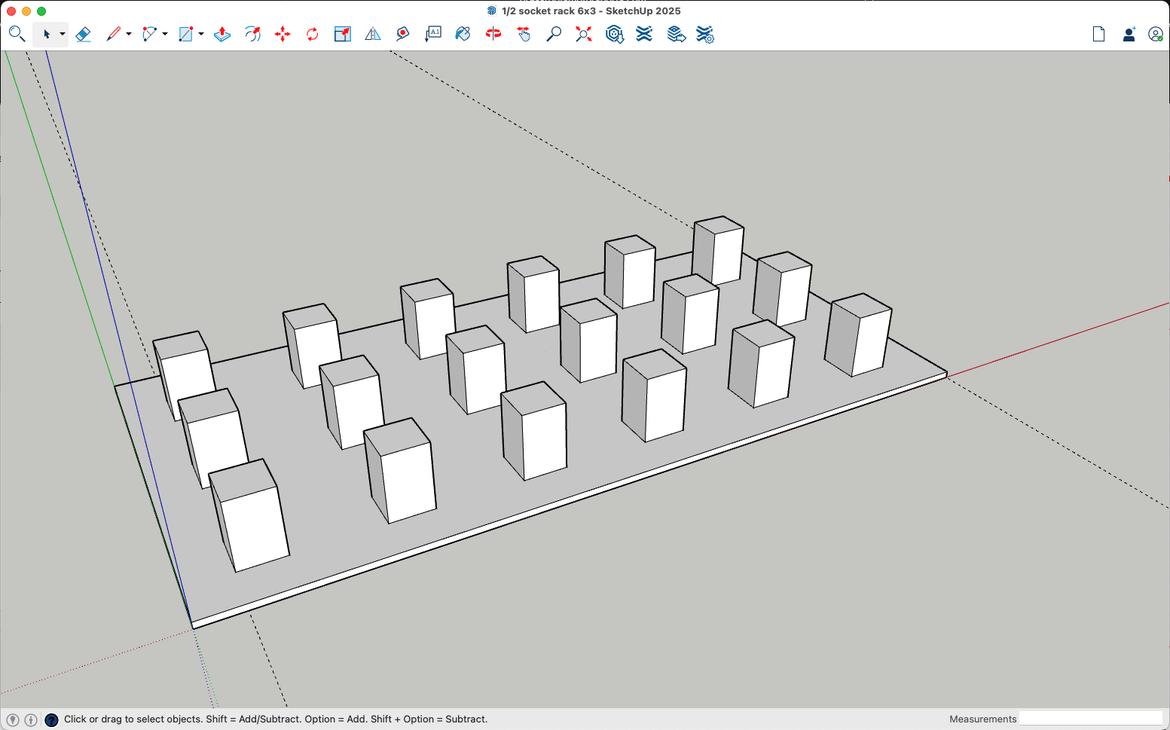Activate the Push/Pull tool

coord(222,34)
